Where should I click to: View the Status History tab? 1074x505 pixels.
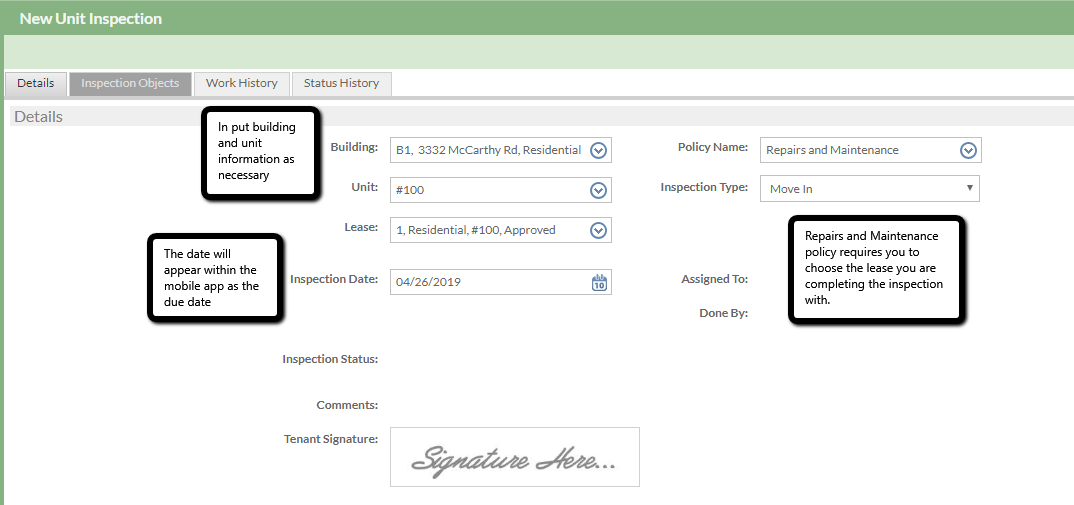[x=341, y=84]
